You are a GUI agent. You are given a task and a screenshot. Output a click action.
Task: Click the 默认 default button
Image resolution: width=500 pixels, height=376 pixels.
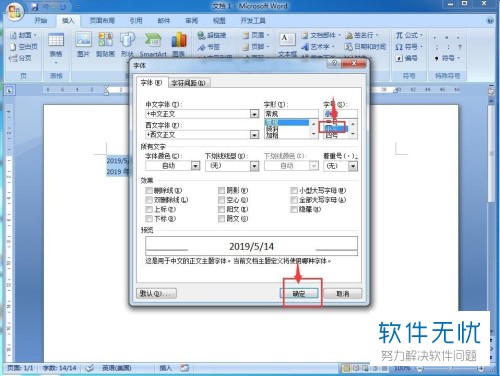156,293
